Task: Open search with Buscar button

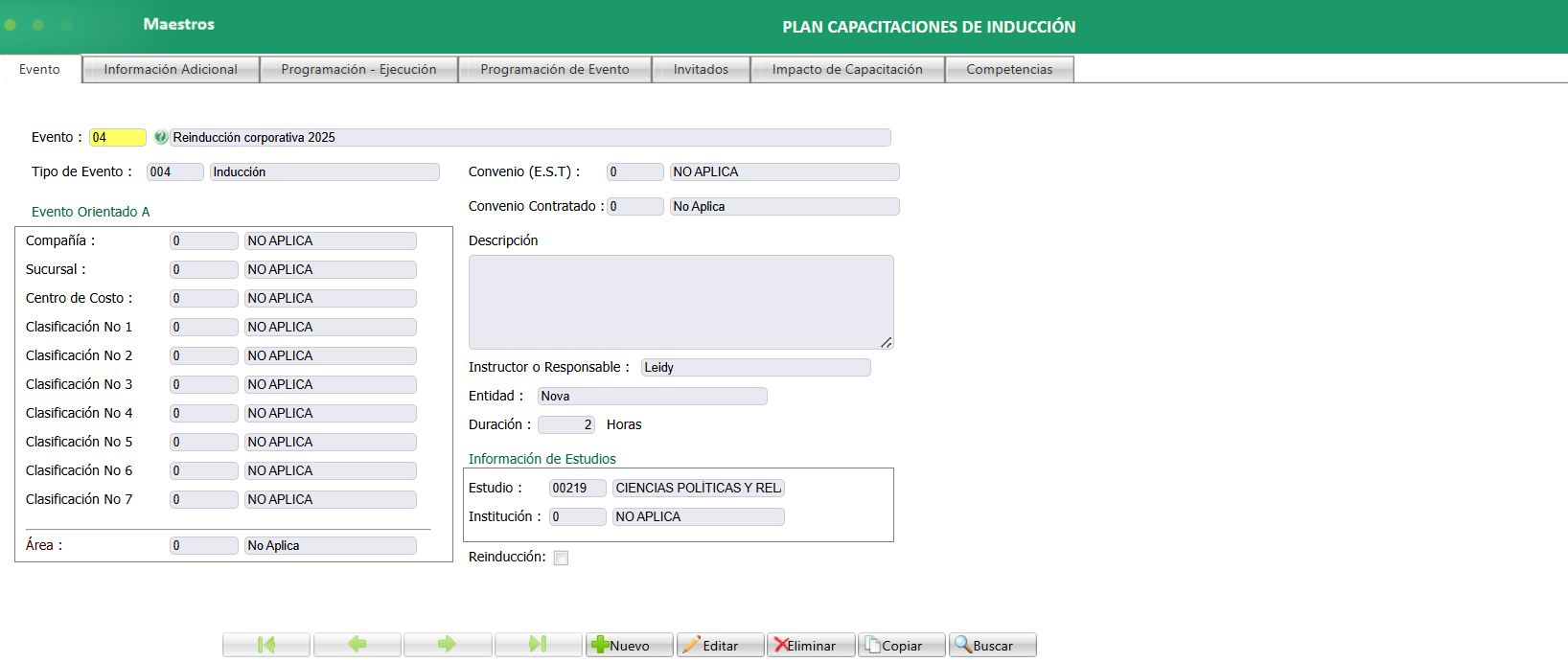Action: (x=992, y=645)
